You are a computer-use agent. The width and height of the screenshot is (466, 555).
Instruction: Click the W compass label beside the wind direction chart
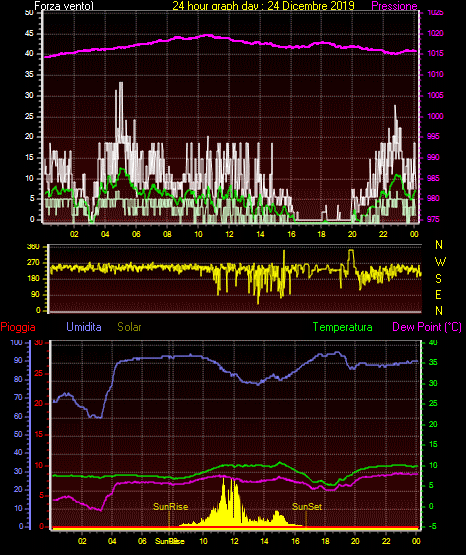coord(440,262)
